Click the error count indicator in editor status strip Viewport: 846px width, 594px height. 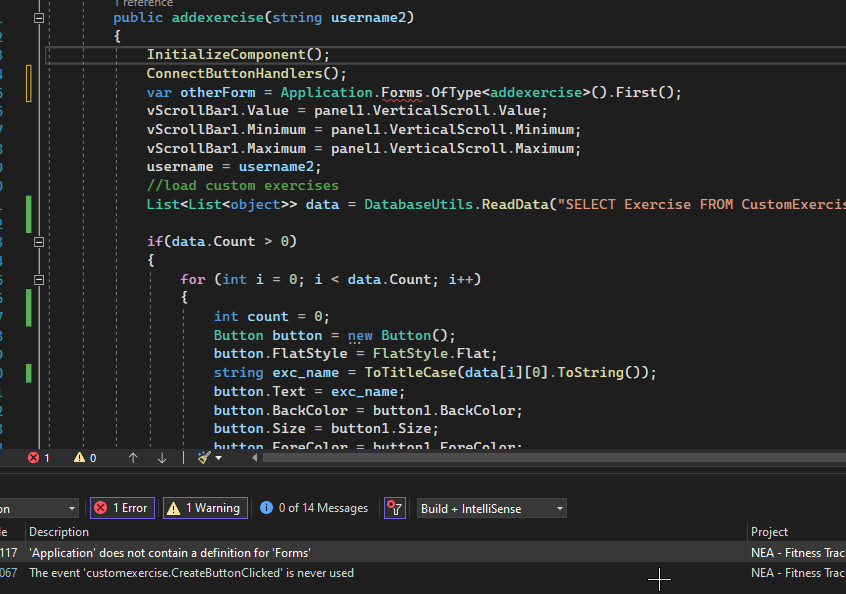pyautogui.click(x=39, y=457)
